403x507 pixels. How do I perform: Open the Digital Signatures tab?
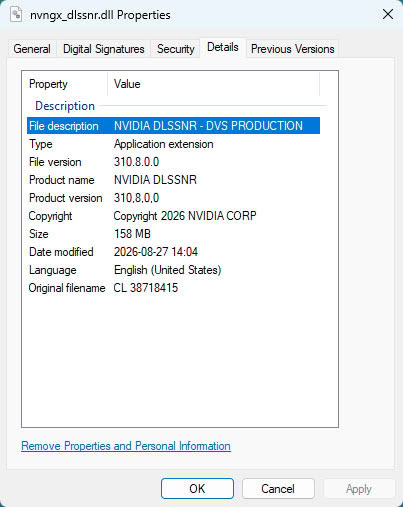coord(104,49)
